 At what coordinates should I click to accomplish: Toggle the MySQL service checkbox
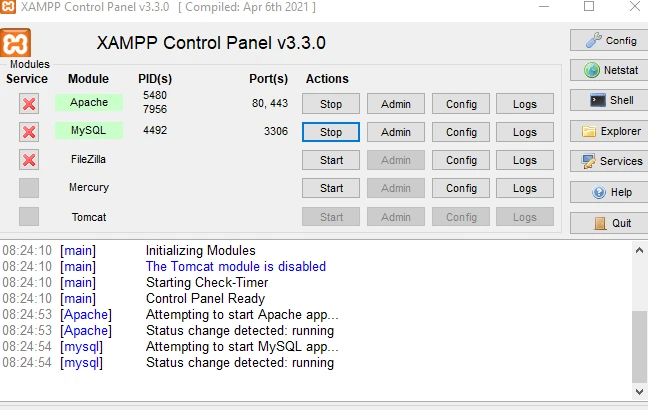coord(29,132)
